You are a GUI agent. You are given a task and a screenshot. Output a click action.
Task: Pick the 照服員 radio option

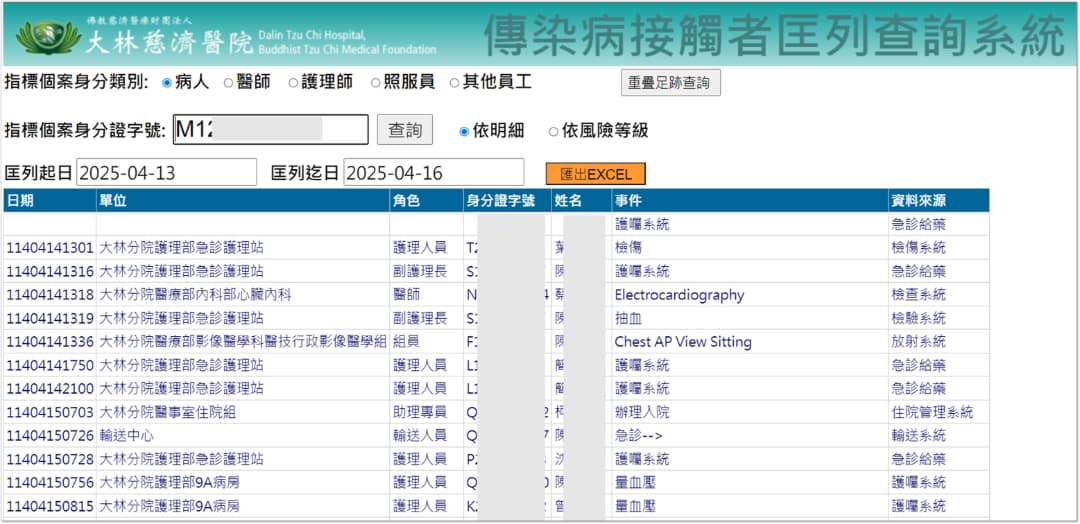pyautogui.click(x=375, y=83)
